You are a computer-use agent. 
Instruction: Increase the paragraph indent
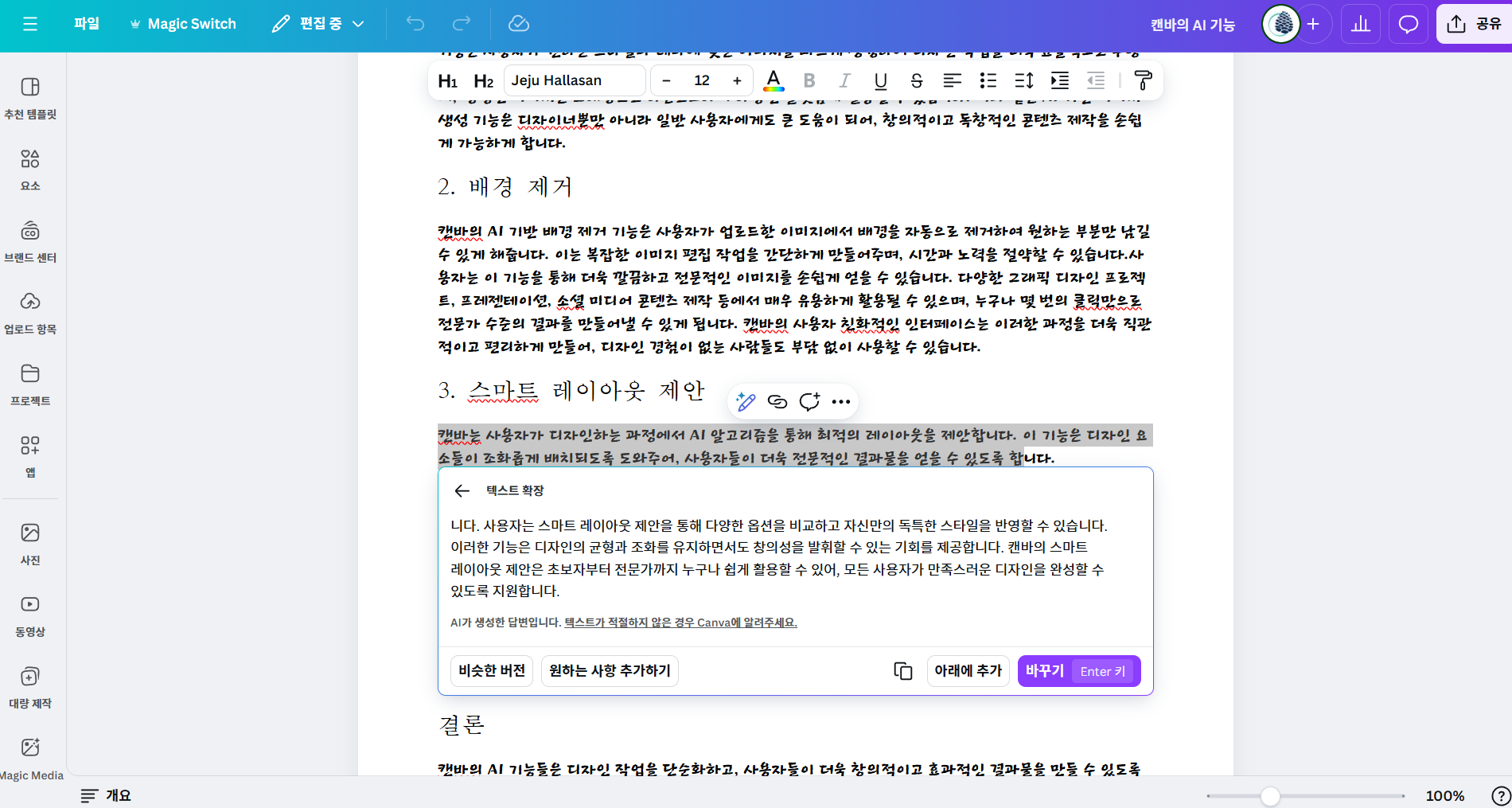pyautogui.click(x=1060, y=80)
